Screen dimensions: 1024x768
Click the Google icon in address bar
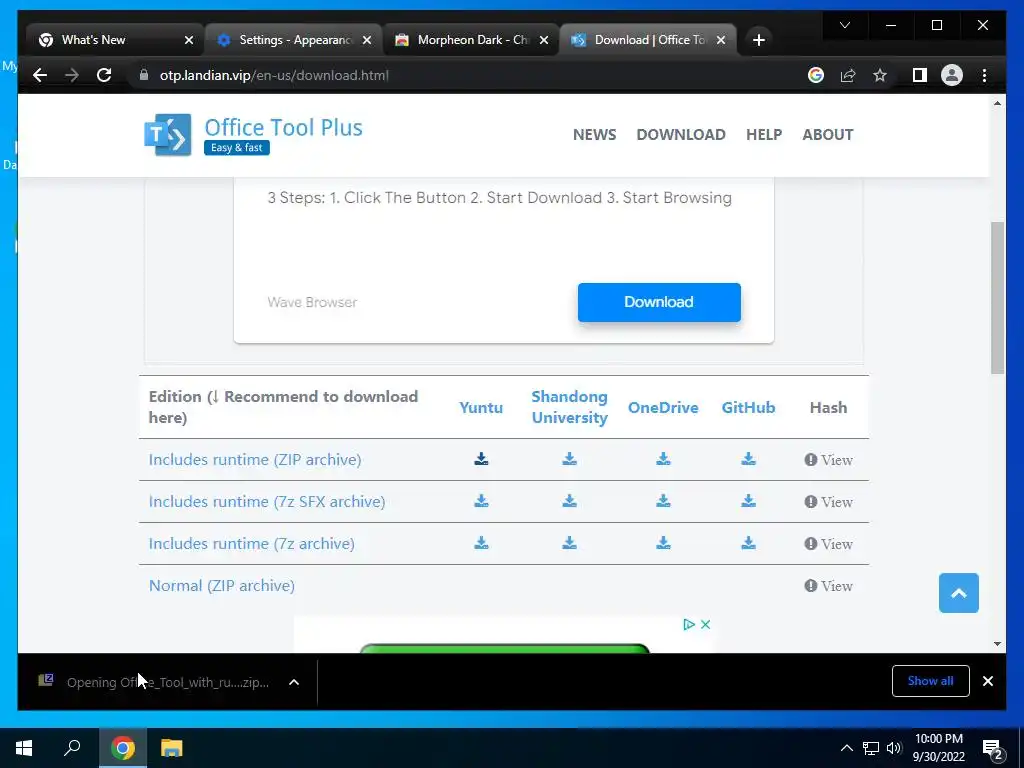816,75
